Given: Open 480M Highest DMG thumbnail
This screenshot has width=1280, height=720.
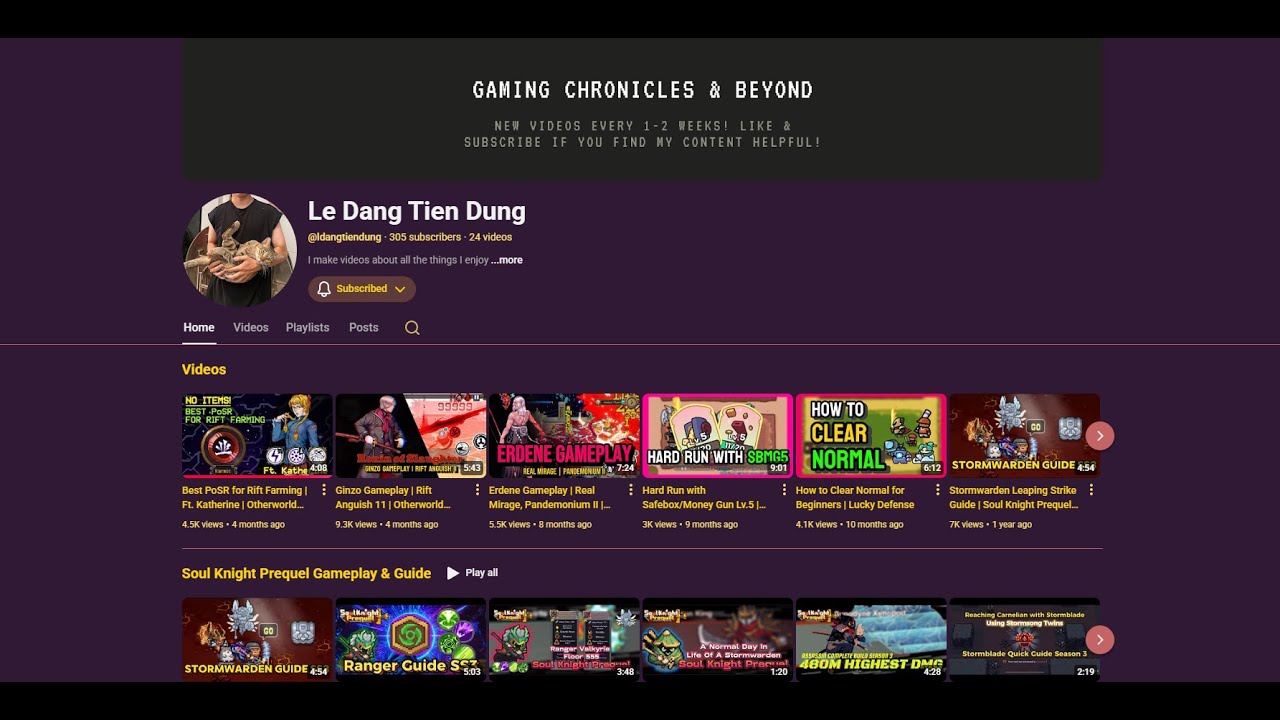Looking at the screenshot, I should pyautogui.click(x=871, y=639).
